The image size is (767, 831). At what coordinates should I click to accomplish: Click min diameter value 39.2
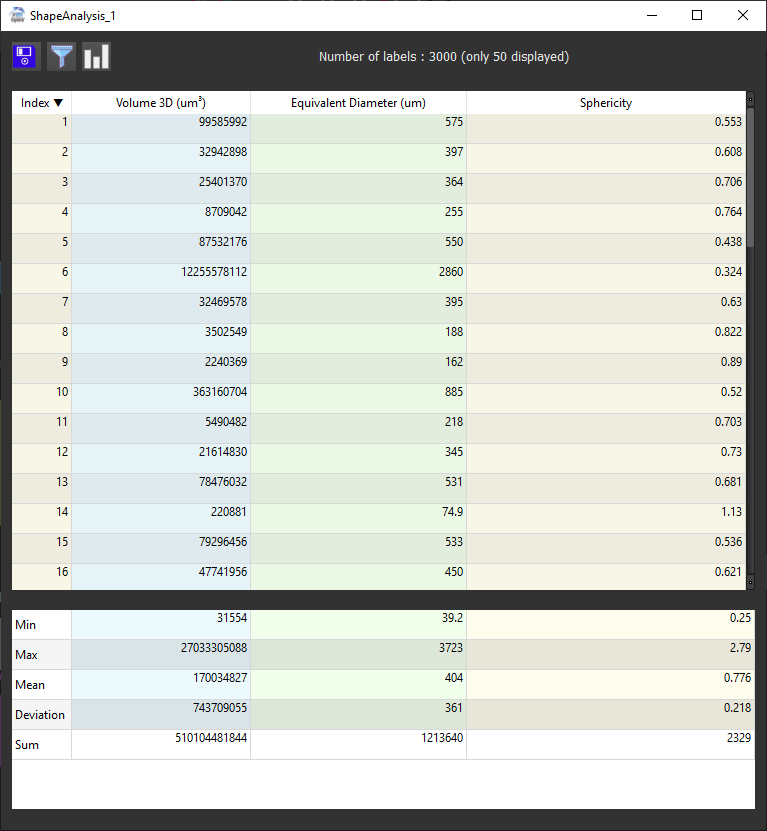click(359, 625)
